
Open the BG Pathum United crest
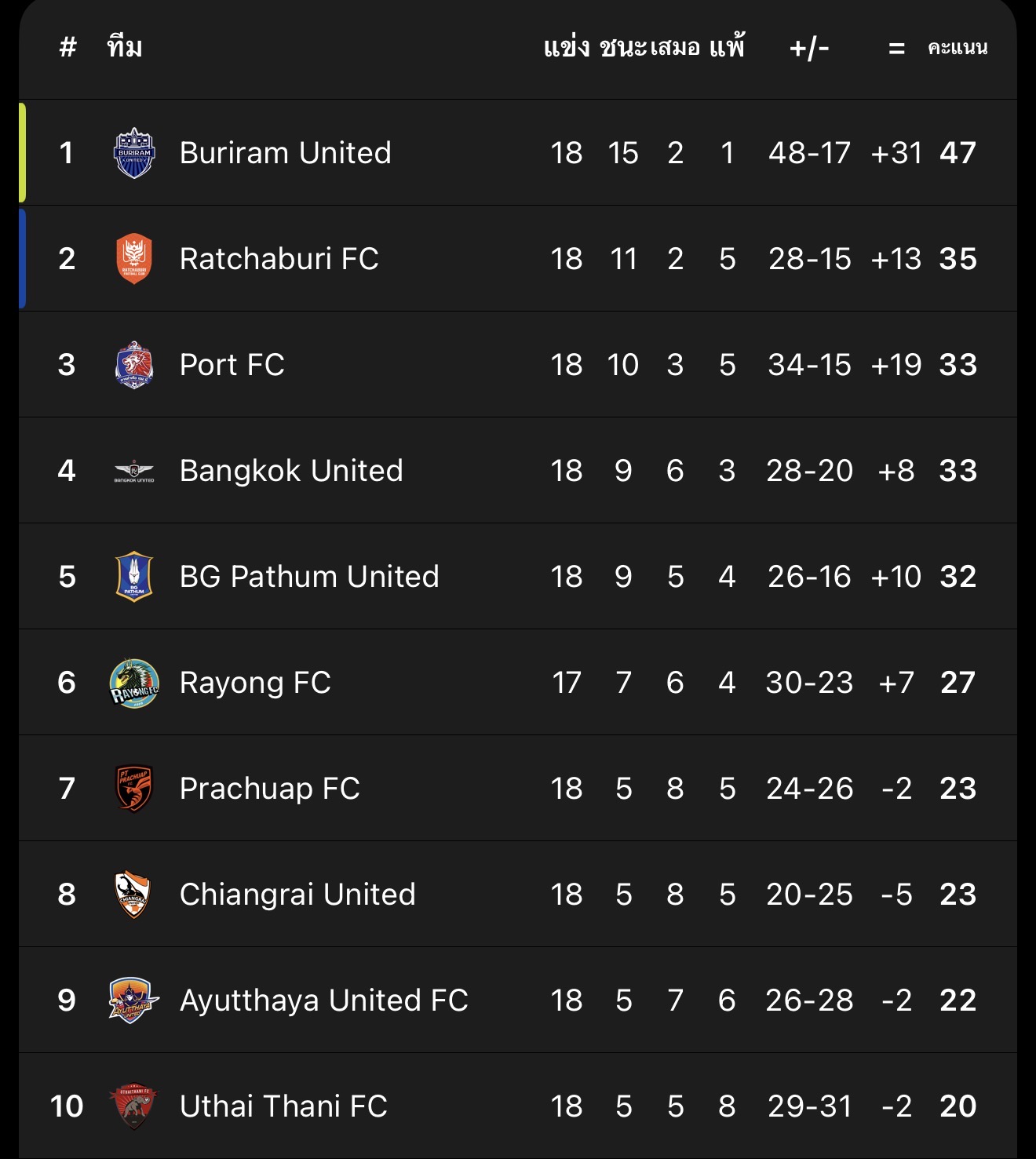(x=134, y=577)
